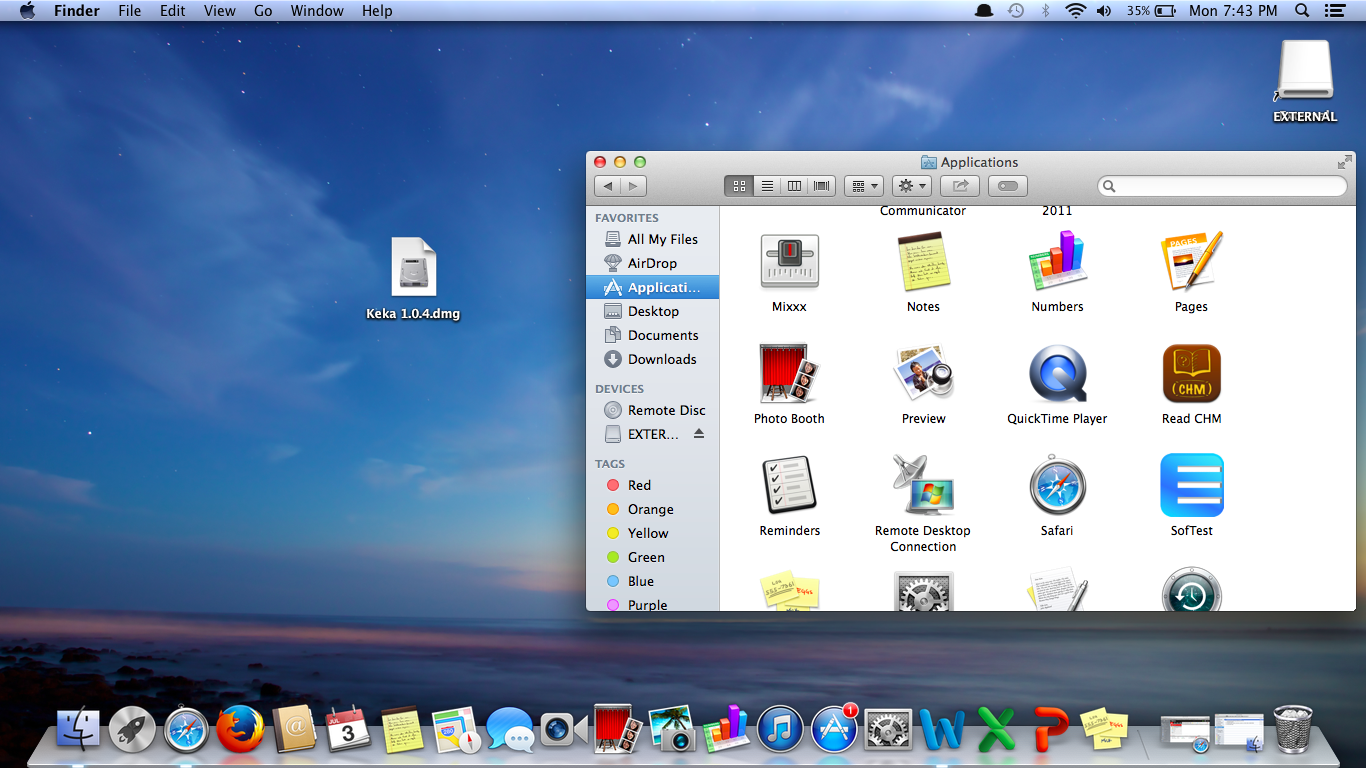Open the View menu
1366x768 pixels.
219,11
